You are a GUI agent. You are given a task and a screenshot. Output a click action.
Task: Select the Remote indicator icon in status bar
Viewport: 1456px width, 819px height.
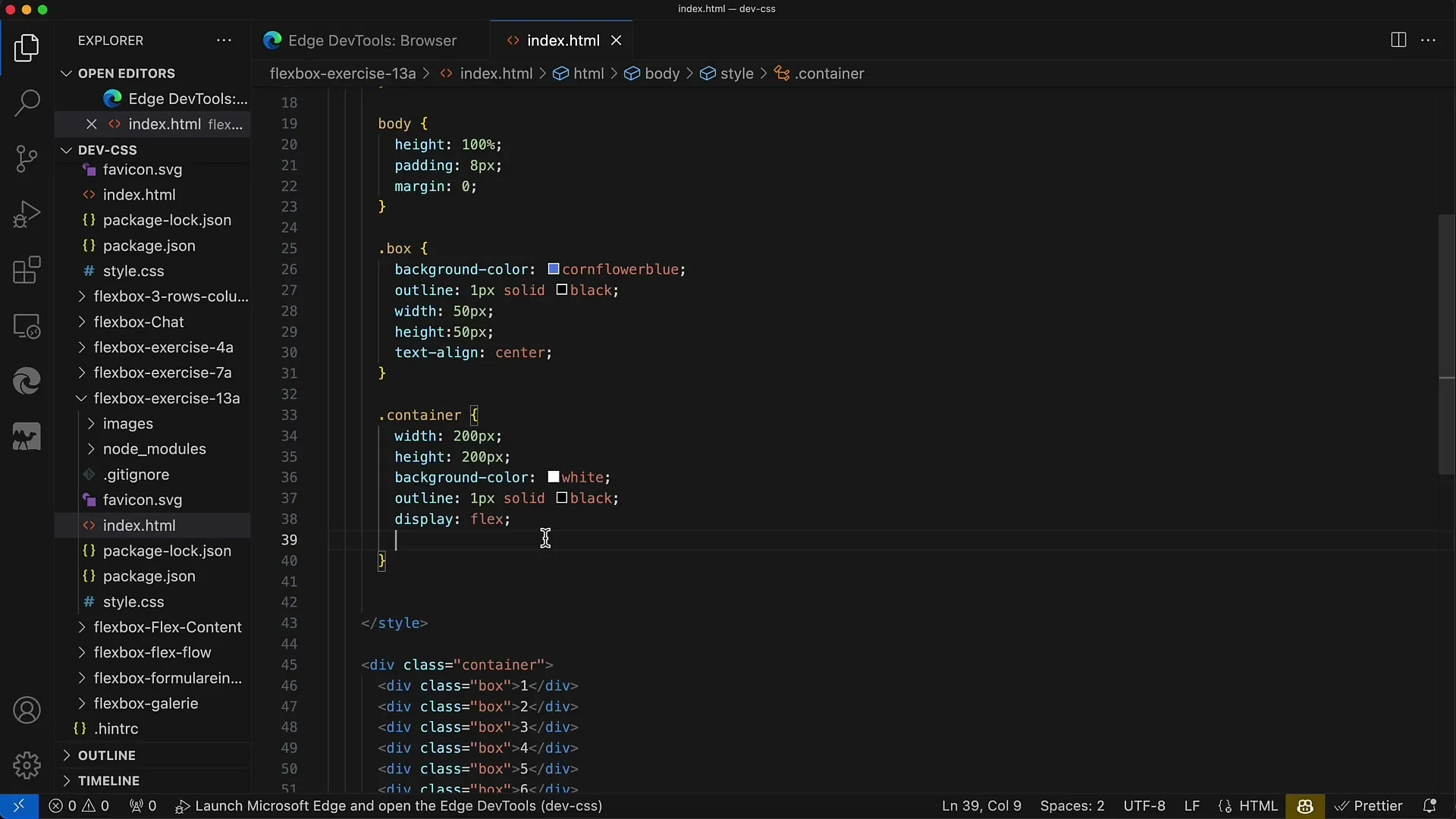click(x=17, y=805)
